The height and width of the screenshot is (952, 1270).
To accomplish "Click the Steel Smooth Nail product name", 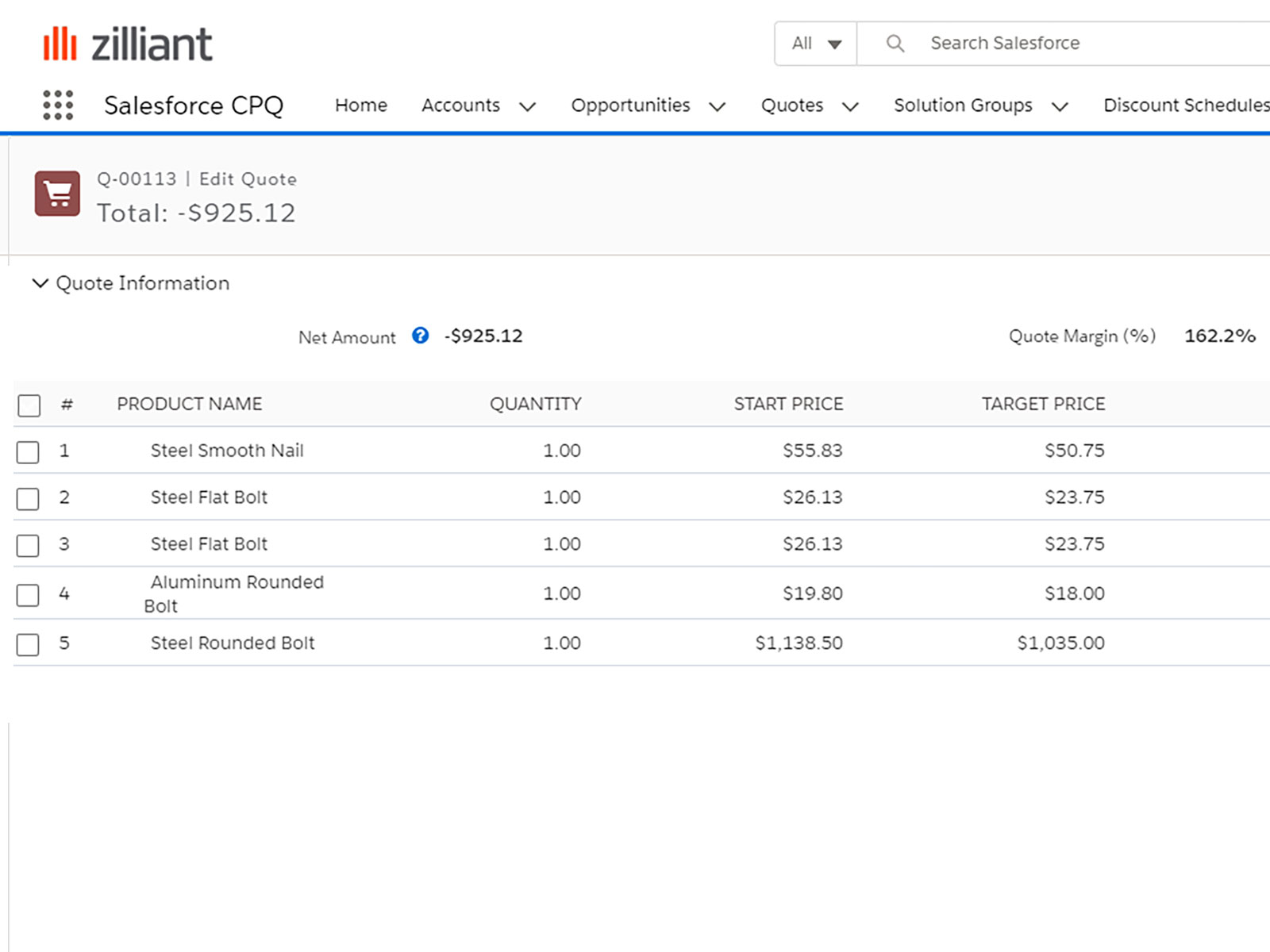I will 227,451.
